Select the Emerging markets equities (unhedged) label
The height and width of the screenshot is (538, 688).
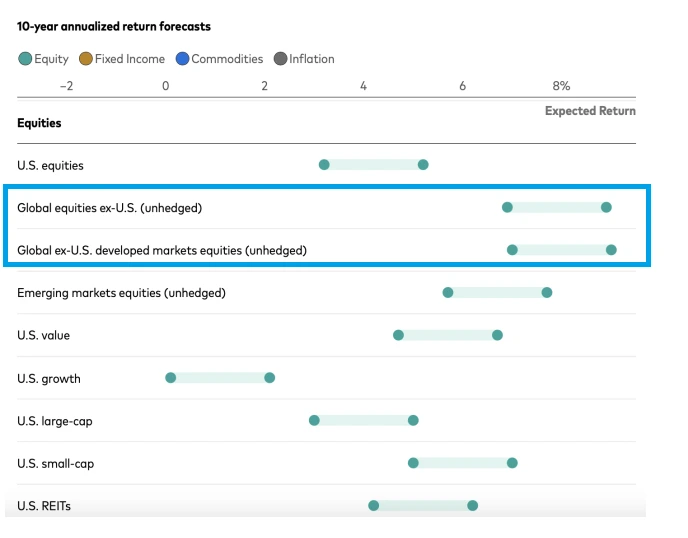[121, 293]
